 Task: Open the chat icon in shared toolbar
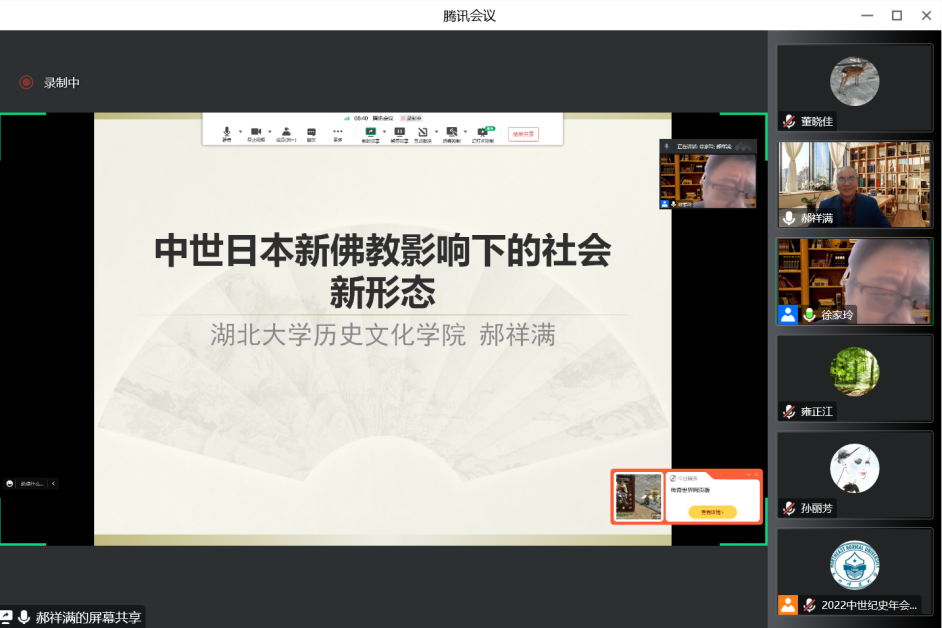311,132
